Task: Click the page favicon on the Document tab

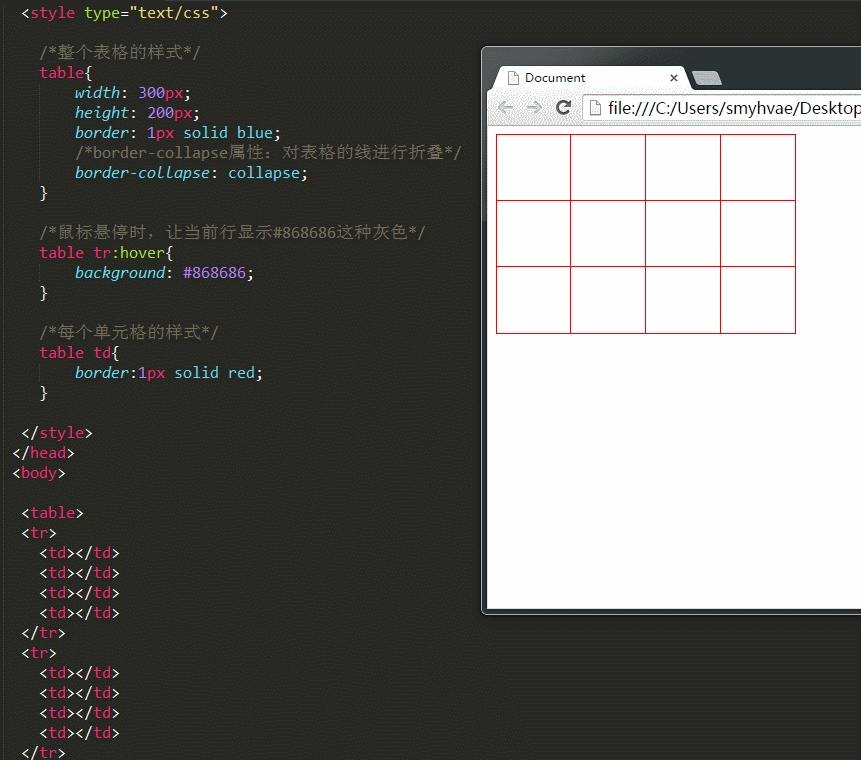Action: [x=513, y=78]
